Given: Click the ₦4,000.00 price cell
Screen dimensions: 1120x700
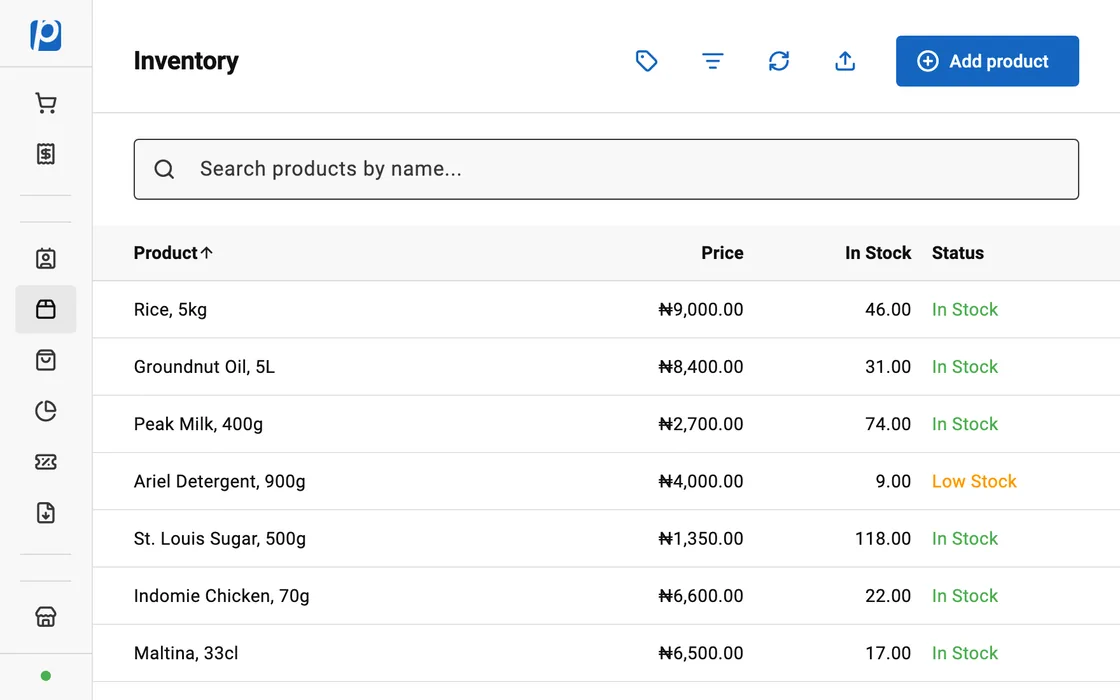Looking at the screenshot, I should click(x=701, y=481).
